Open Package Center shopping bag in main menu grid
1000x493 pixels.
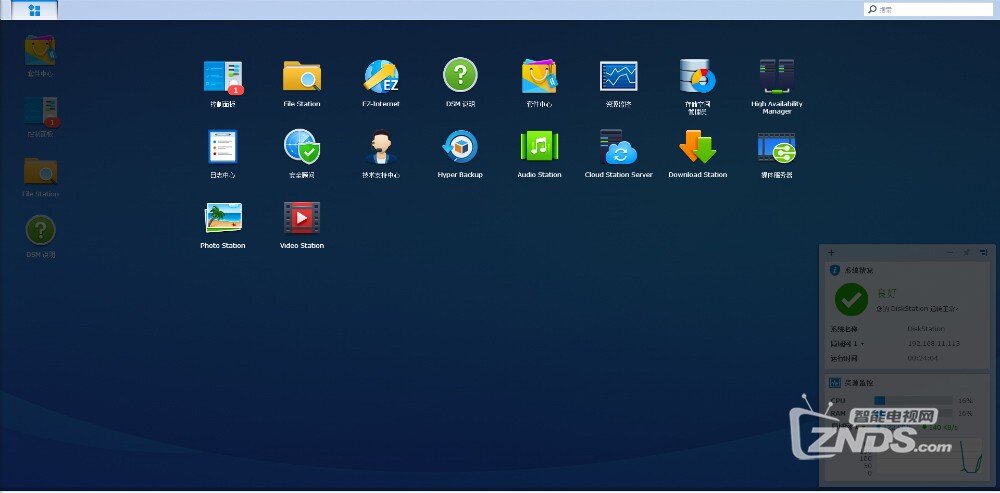pyautogui.click(x=540, y=76)
